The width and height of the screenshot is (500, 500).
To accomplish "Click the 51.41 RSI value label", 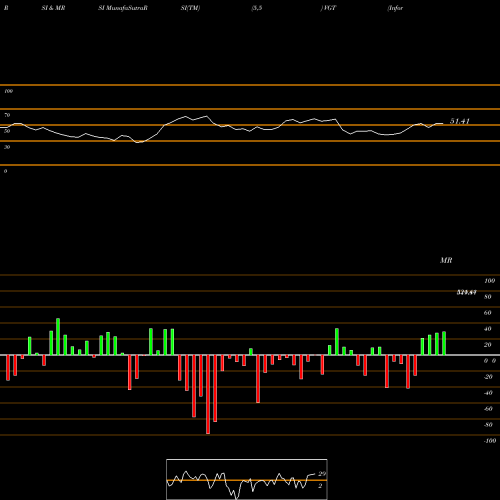I will (460, 121).
